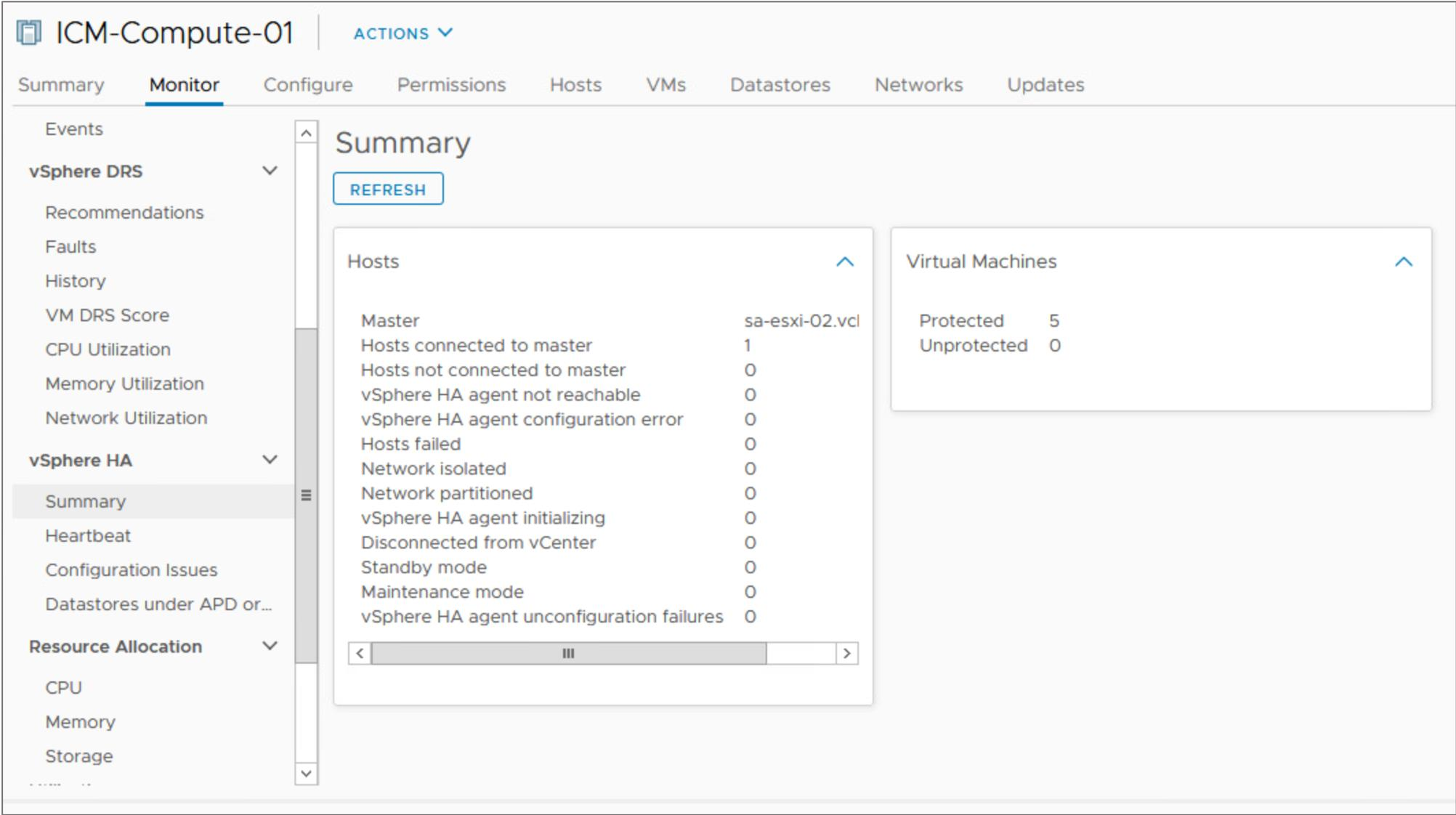Switch to the Summary tab

tap(61, 85)
